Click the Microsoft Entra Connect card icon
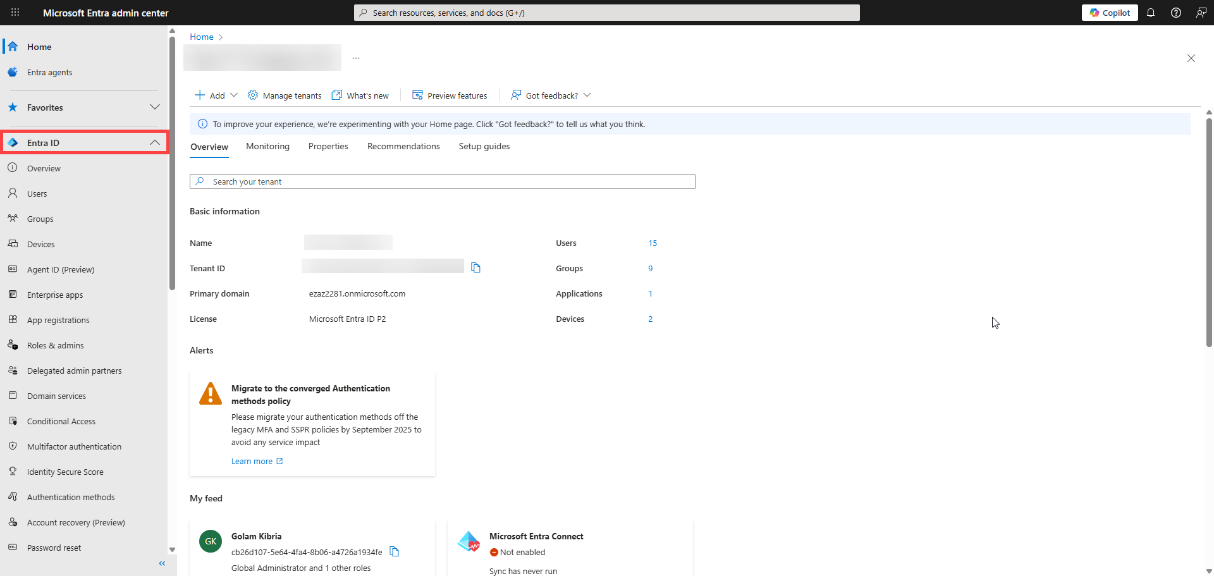This screenshot has width=1214, height=576. coord(469,542)
